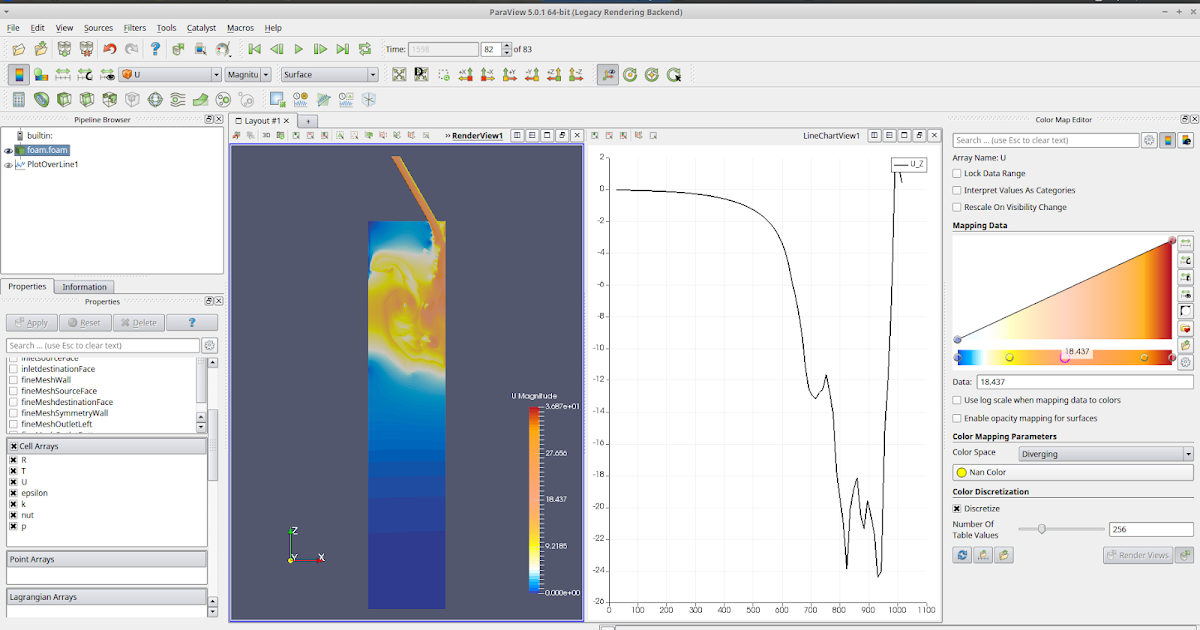Open the Color Space Diverging dropdown
1200x630 pixels.
1104,452
